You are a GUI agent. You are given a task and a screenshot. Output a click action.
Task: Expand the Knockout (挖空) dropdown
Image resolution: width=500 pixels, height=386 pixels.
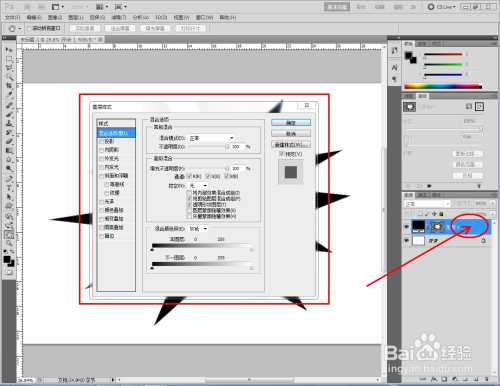198,186
